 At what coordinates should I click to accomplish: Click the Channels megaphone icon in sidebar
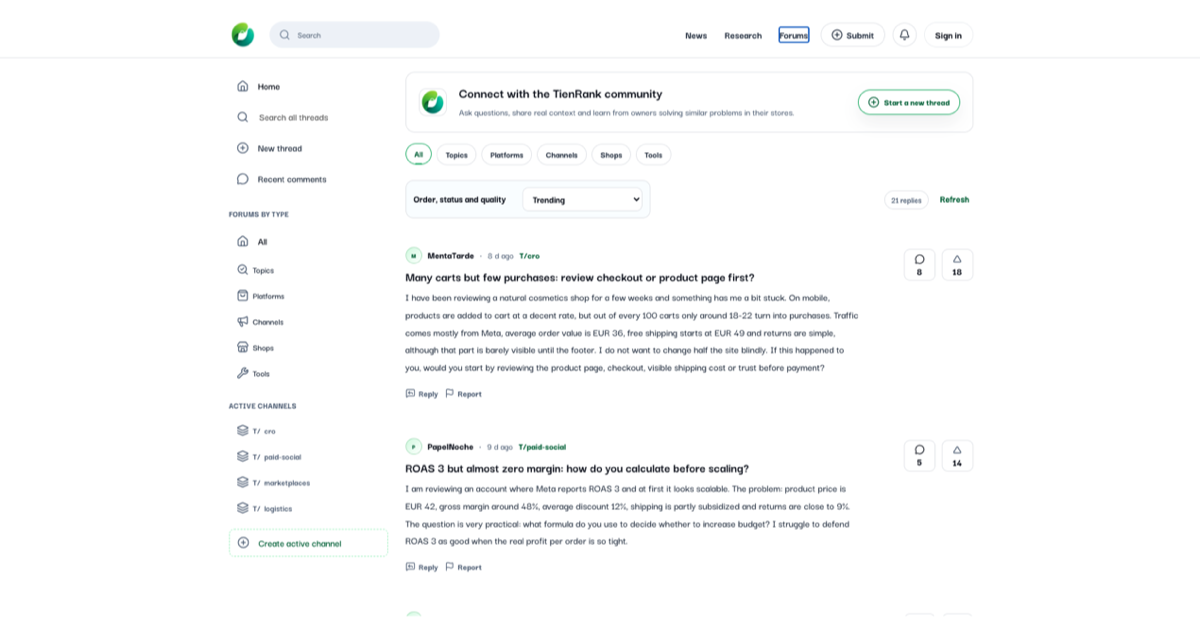click(x=243, y=322)
